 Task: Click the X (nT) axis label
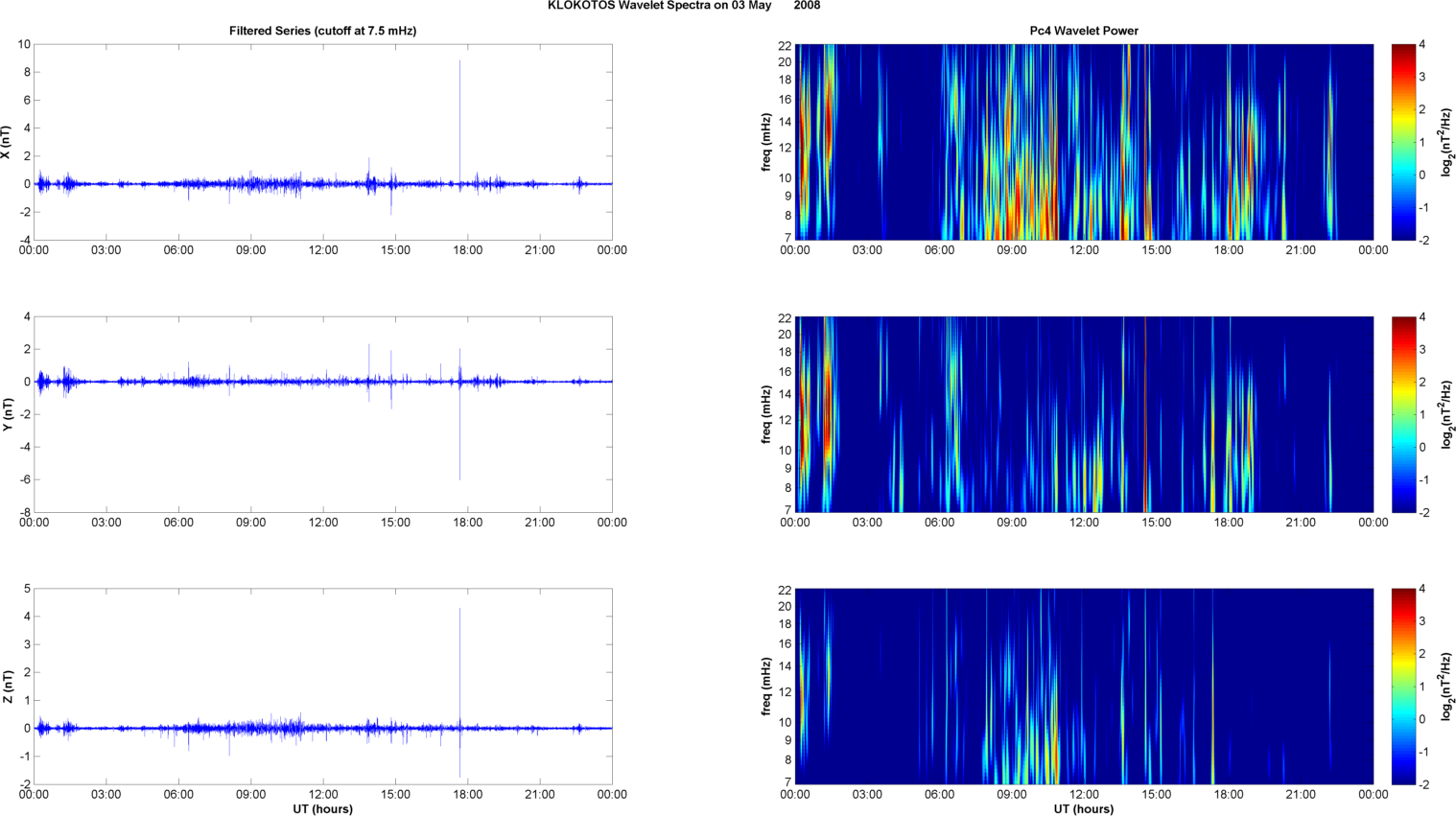point(6,142)
